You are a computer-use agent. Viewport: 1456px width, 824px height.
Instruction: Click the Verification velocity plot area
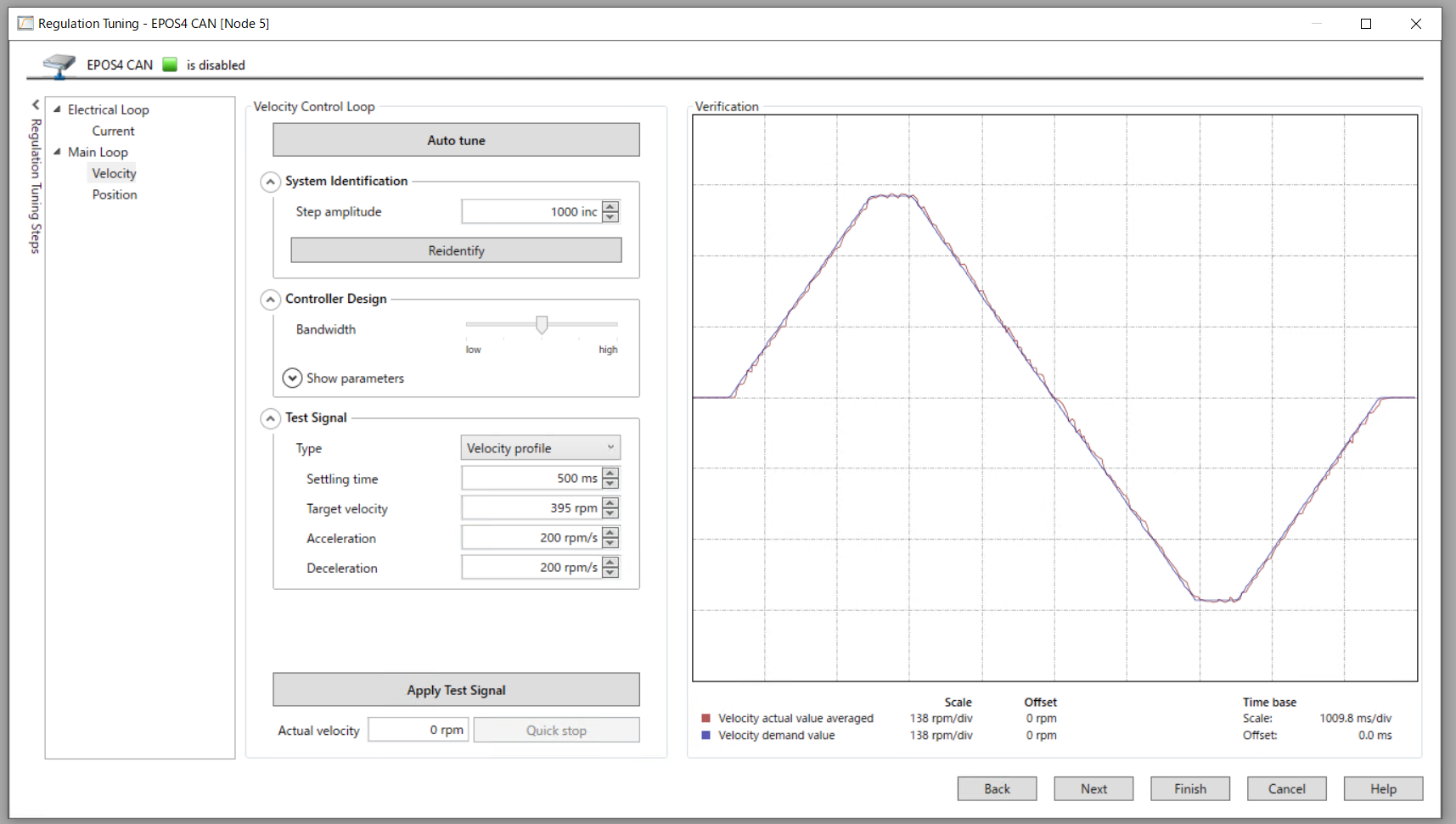point(1054,398)
